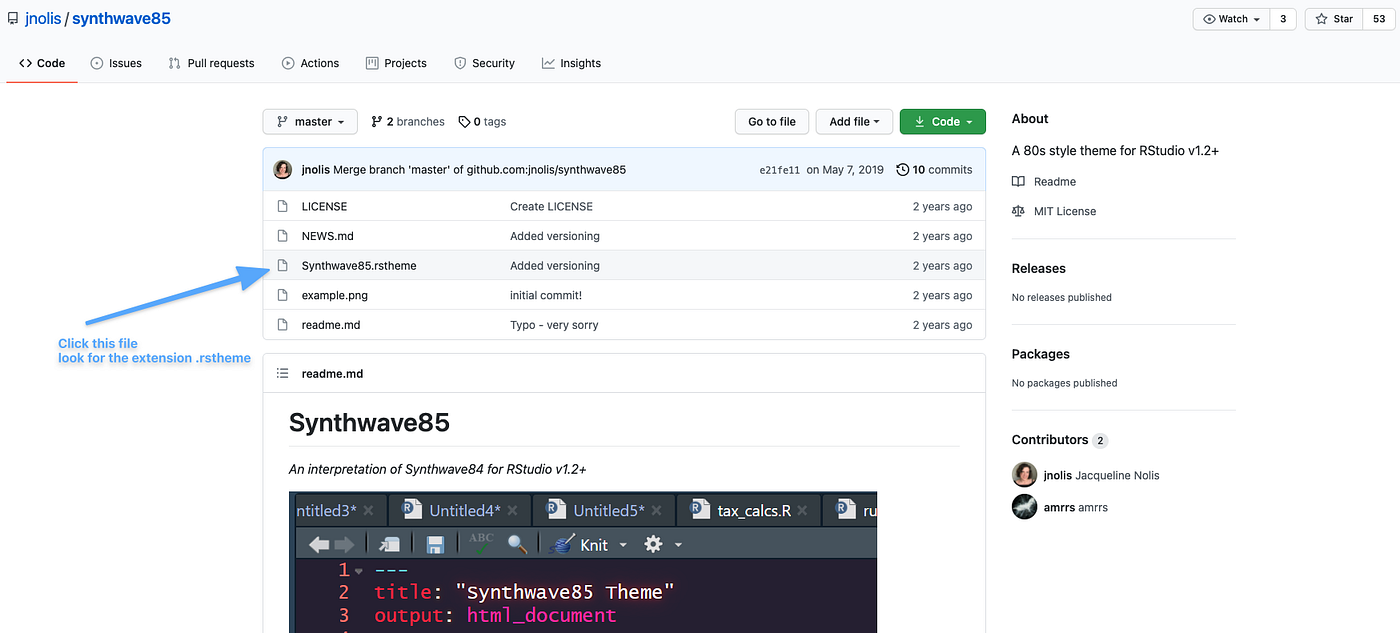The image size is (1400, 633).
Task: Click the watchers count 3
Action: click(1283, 19)
